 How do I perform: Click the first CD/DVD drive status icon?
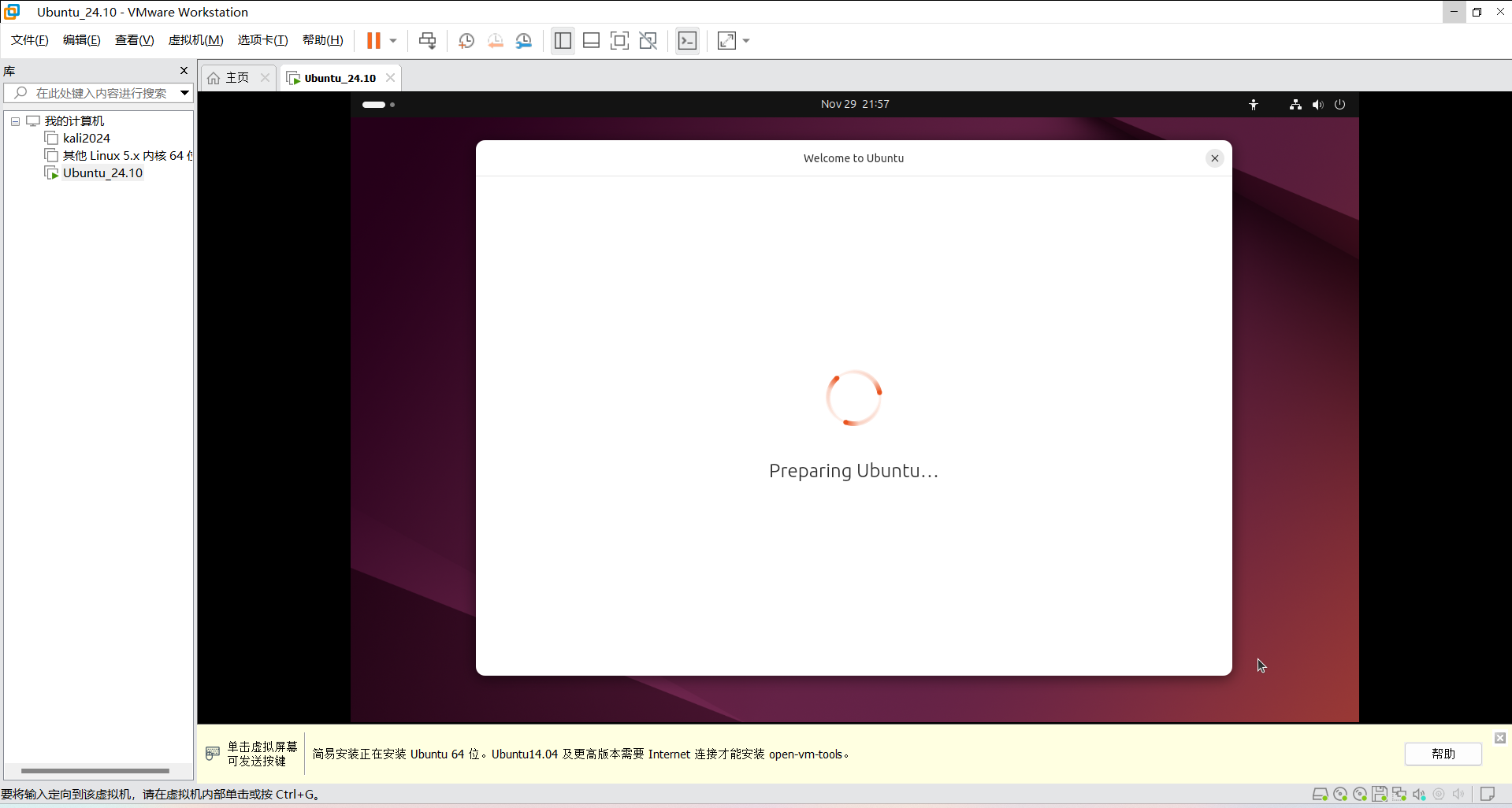pos(1340,794)
